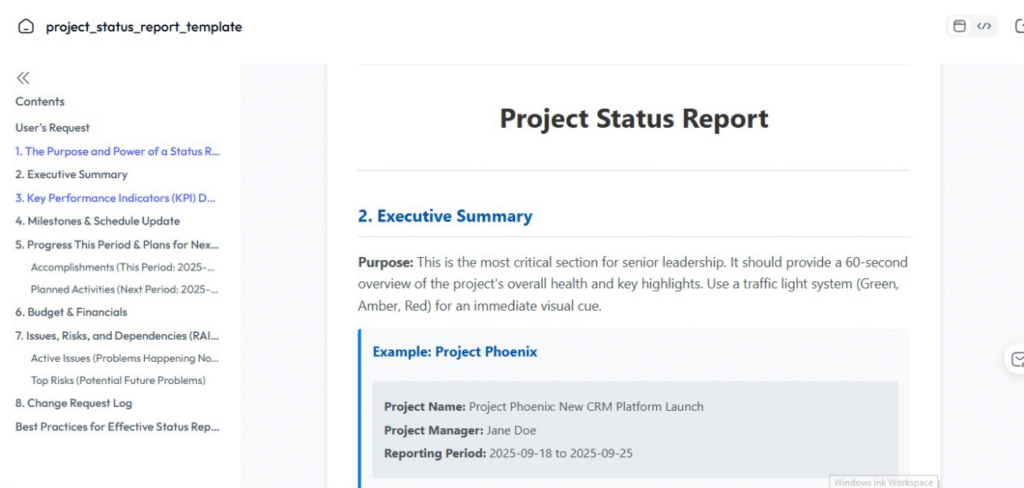1024x488 pixels.
Task: Switch to the preview view icon
Action: tap(960, 27)
